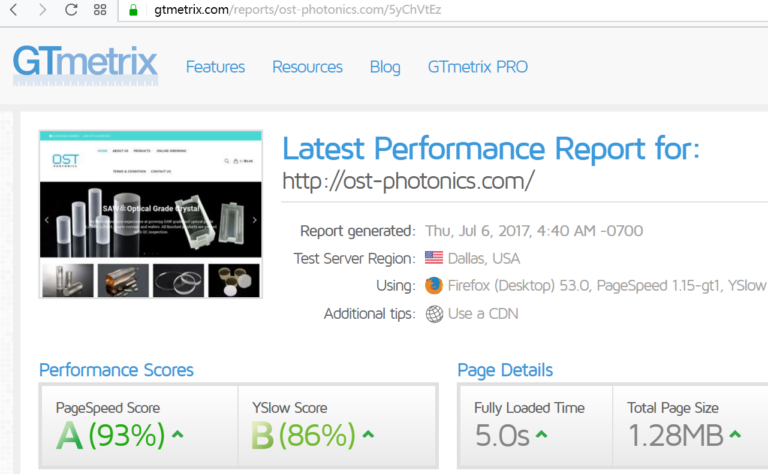The height and width of the screenshot is (474, 768).
Task: Click the green arrow beside YSlow 86%
Action: [x=368, y=434]
